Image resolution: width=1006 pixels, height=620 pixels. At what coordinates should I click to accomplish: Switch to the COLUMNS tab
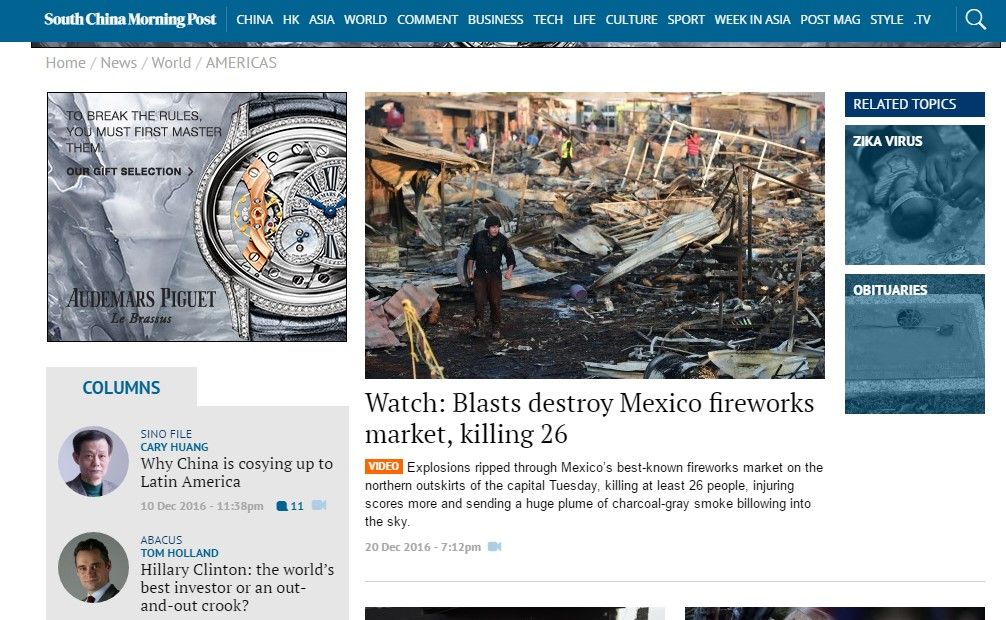click(121, 388)
